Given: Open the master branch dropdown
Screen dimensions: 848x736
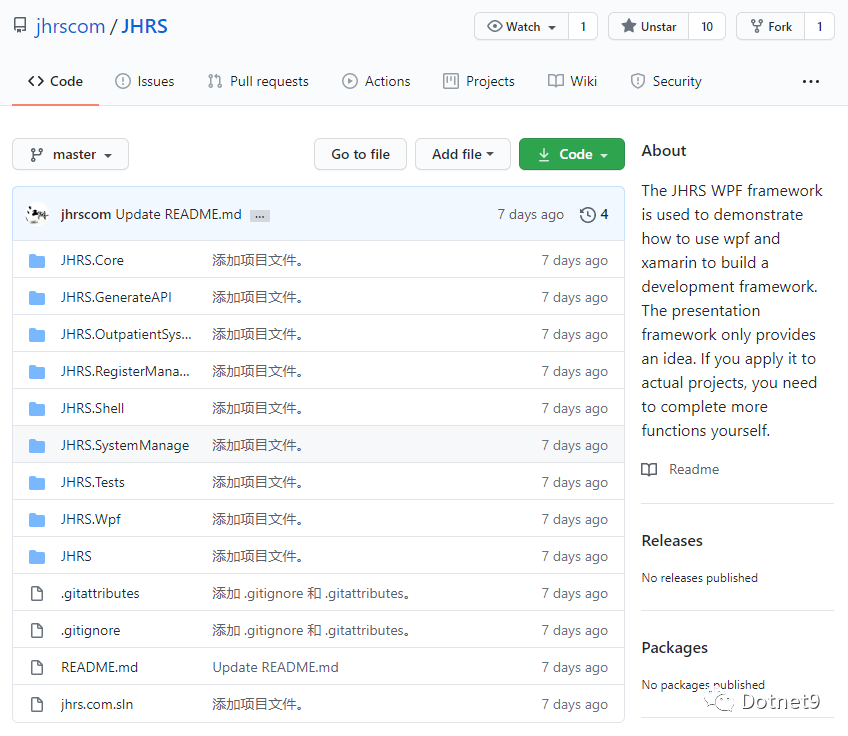Looking at the screenshot, I should 70,154.
